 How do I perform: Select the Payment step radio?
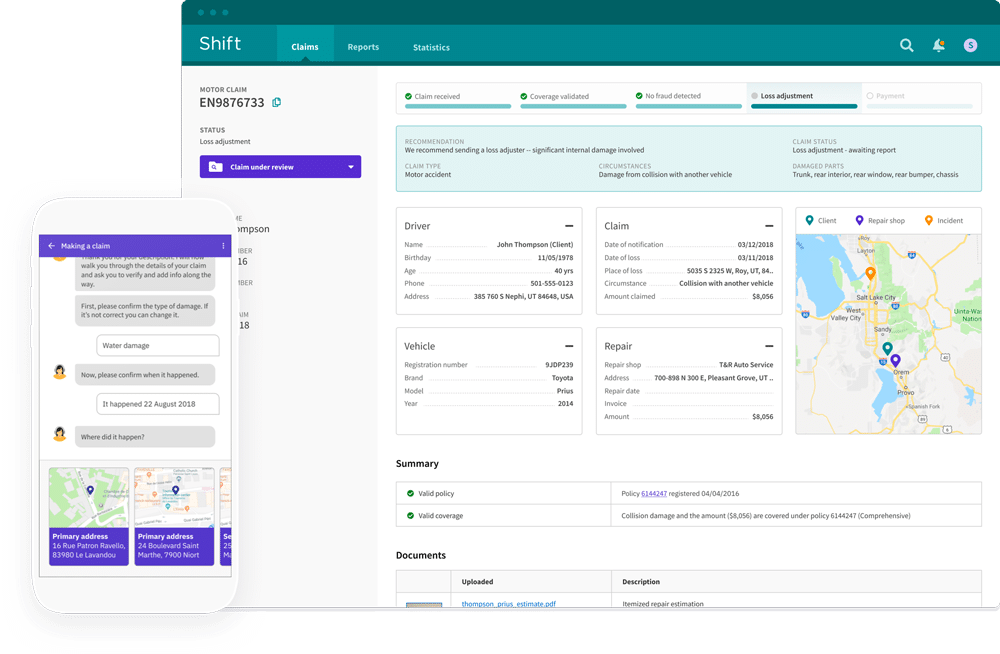click(x=870, y=96)
